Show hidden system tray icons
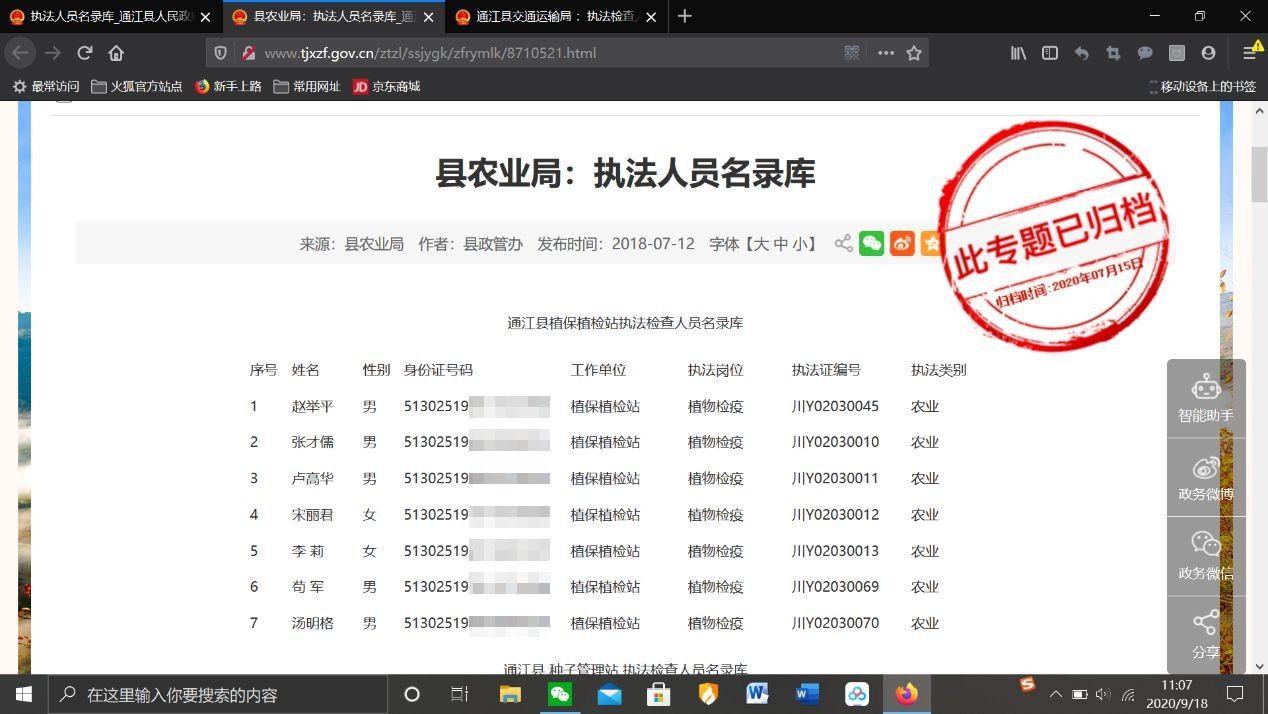Viewport: 1268px width, 714px height. 1055,694
